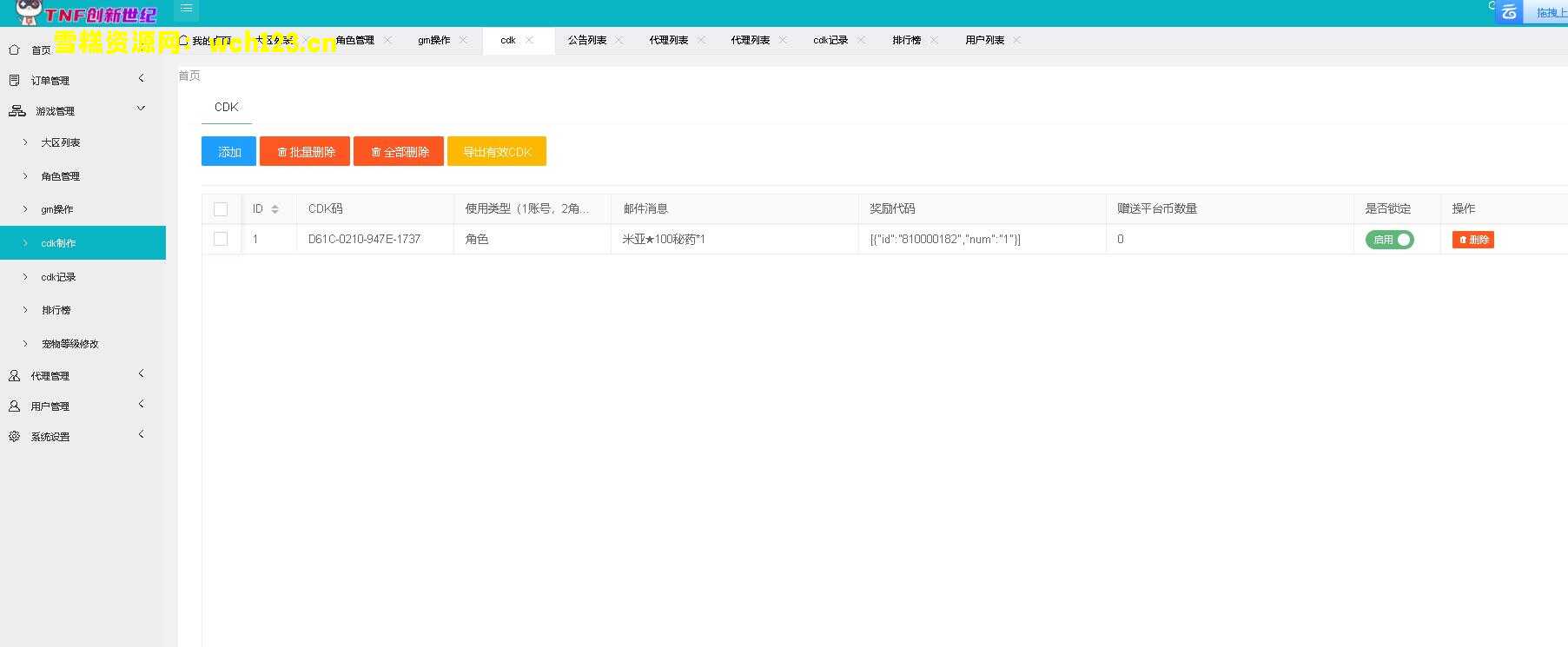Click the 代理管理 person icon
Screen dimensions: 1568x647
tap(14, 375)
